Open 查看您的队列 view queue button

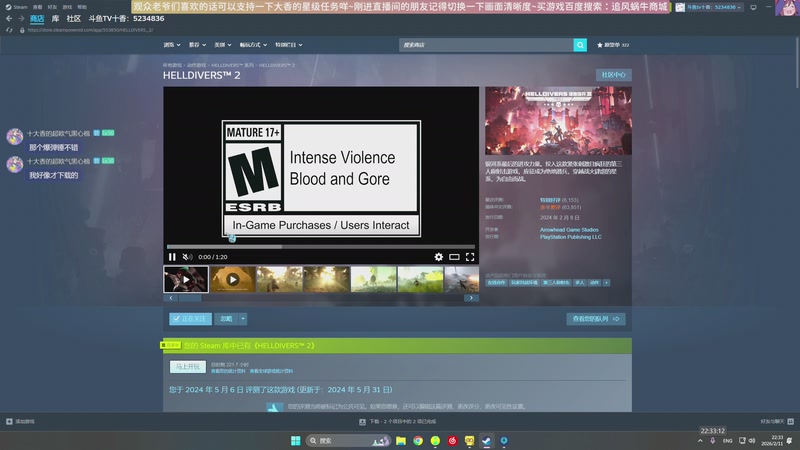click(595, 319)
